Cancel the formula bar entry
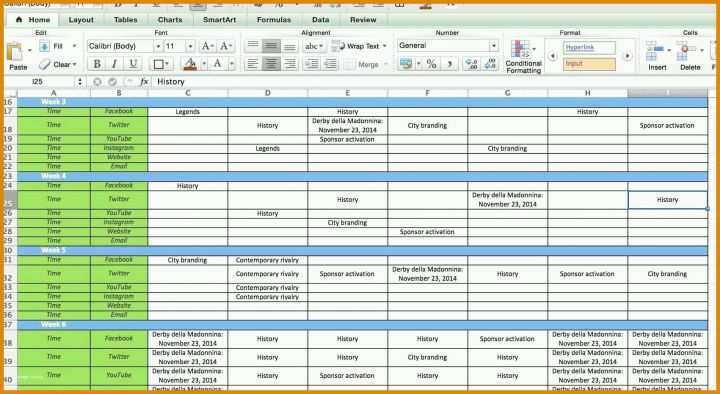720x394 pixels. 97,82
